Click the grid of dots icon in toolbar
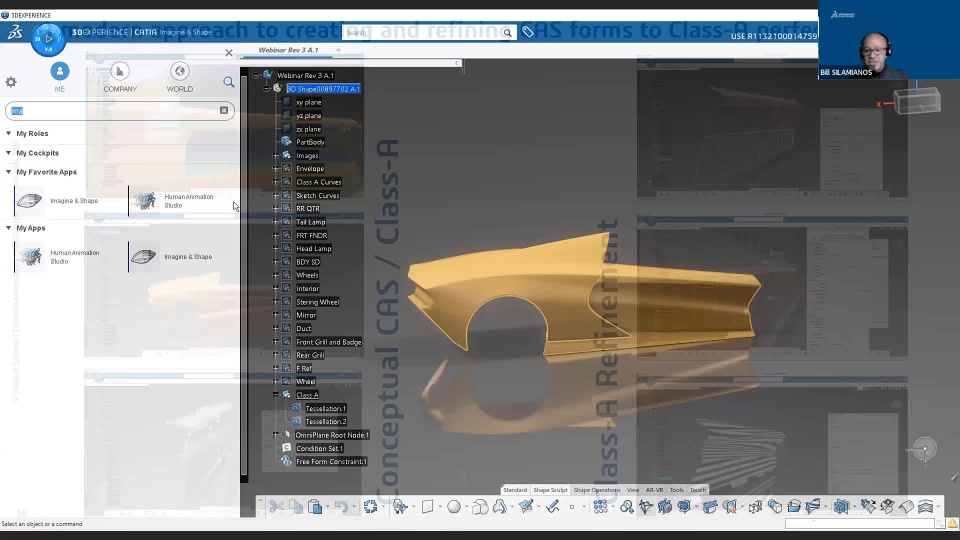960x540 pixels. click(x=601, y=506)
